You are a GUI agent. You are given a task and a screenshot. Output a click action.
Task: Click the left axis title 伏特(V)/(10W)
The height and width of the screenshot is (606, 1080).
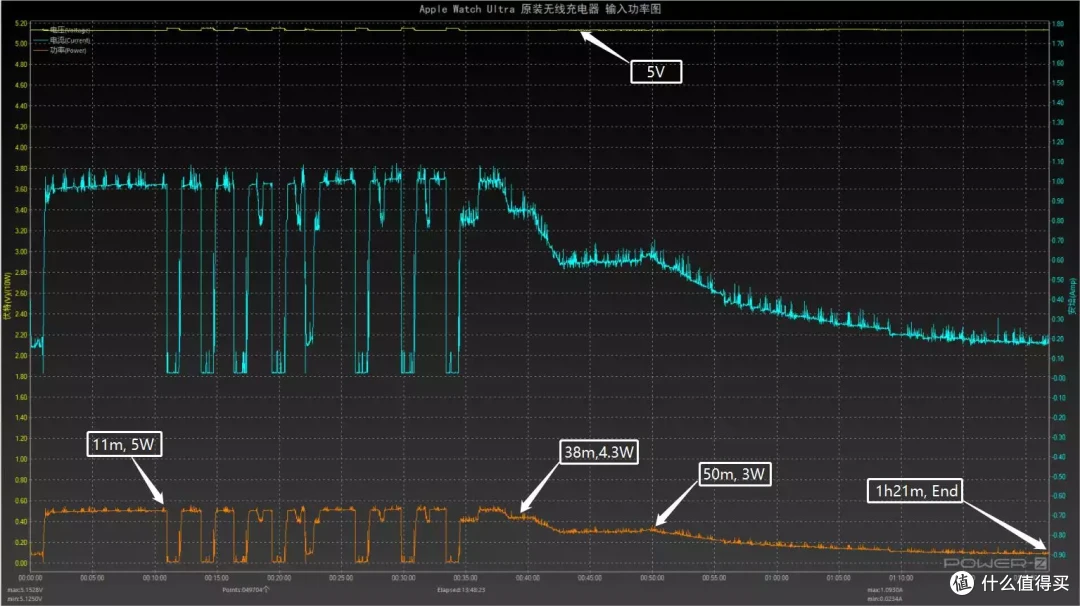point(7,296)
